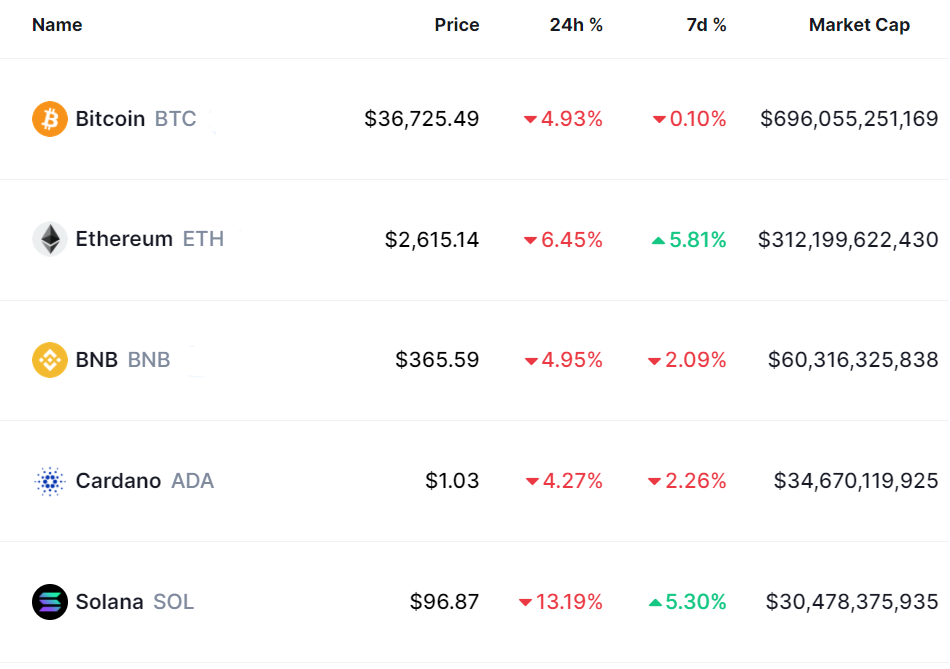
Task: Sort by Price column header
Action: (x=457, y=25)
